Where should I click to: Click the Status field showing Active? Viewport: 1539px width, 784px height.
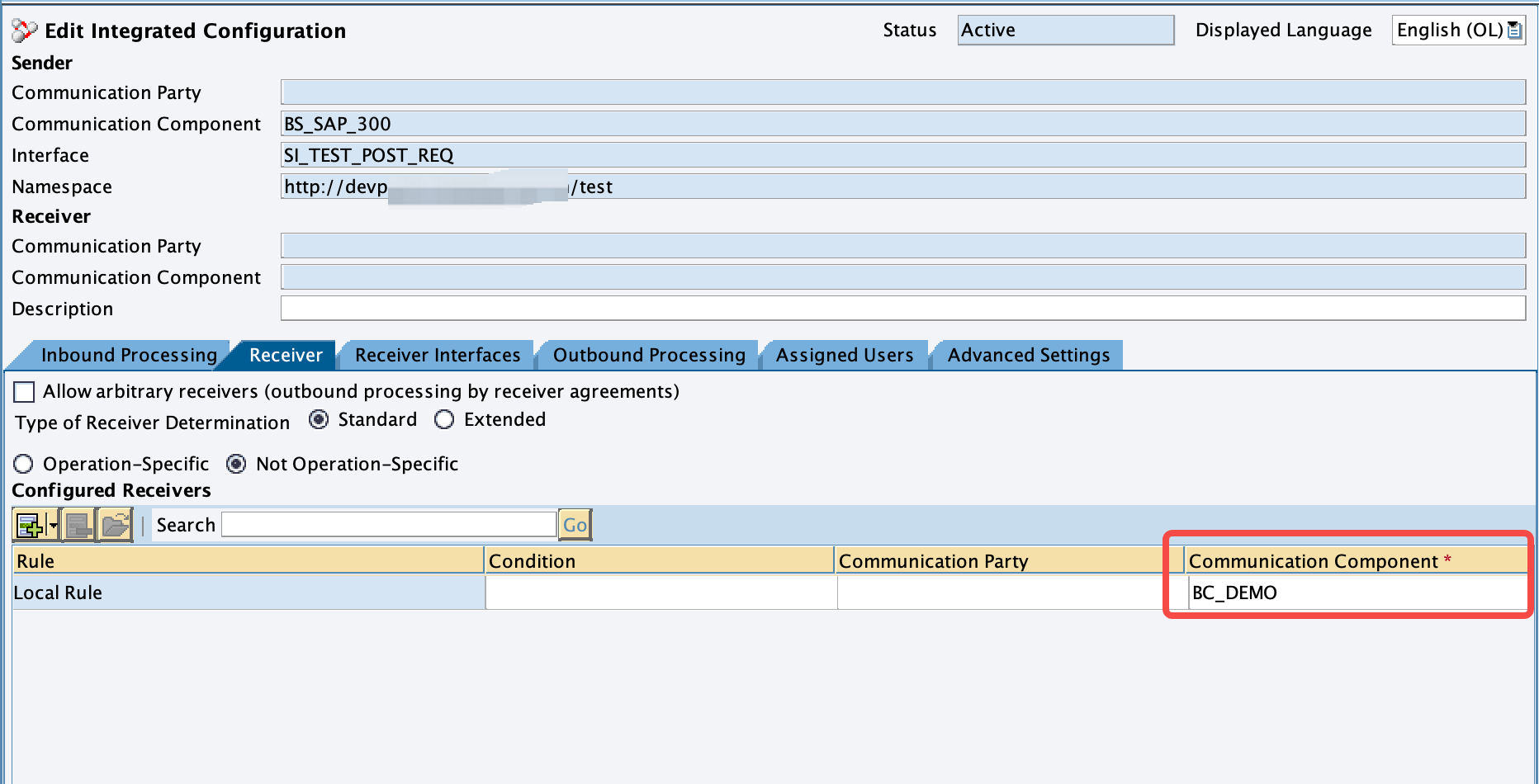click(x=1066, y=31)
